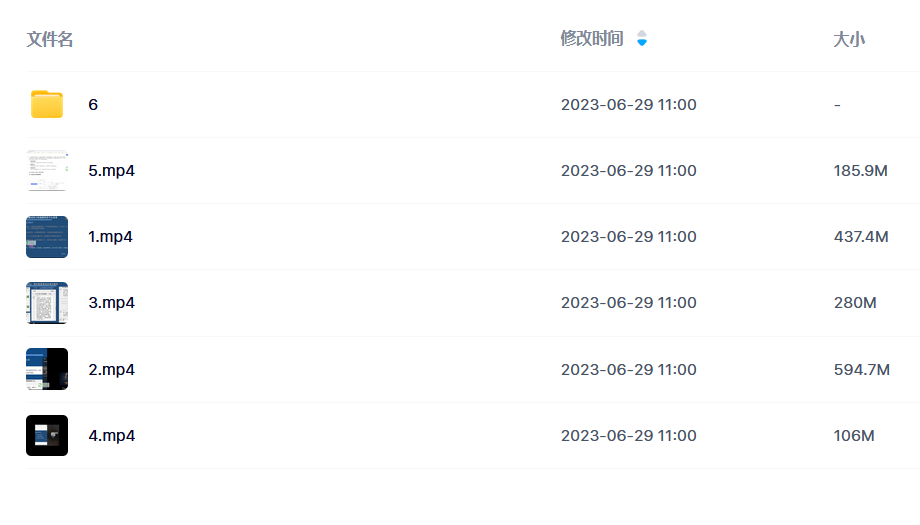Click the 4.mp4 video thumbnail

[47, 435]
